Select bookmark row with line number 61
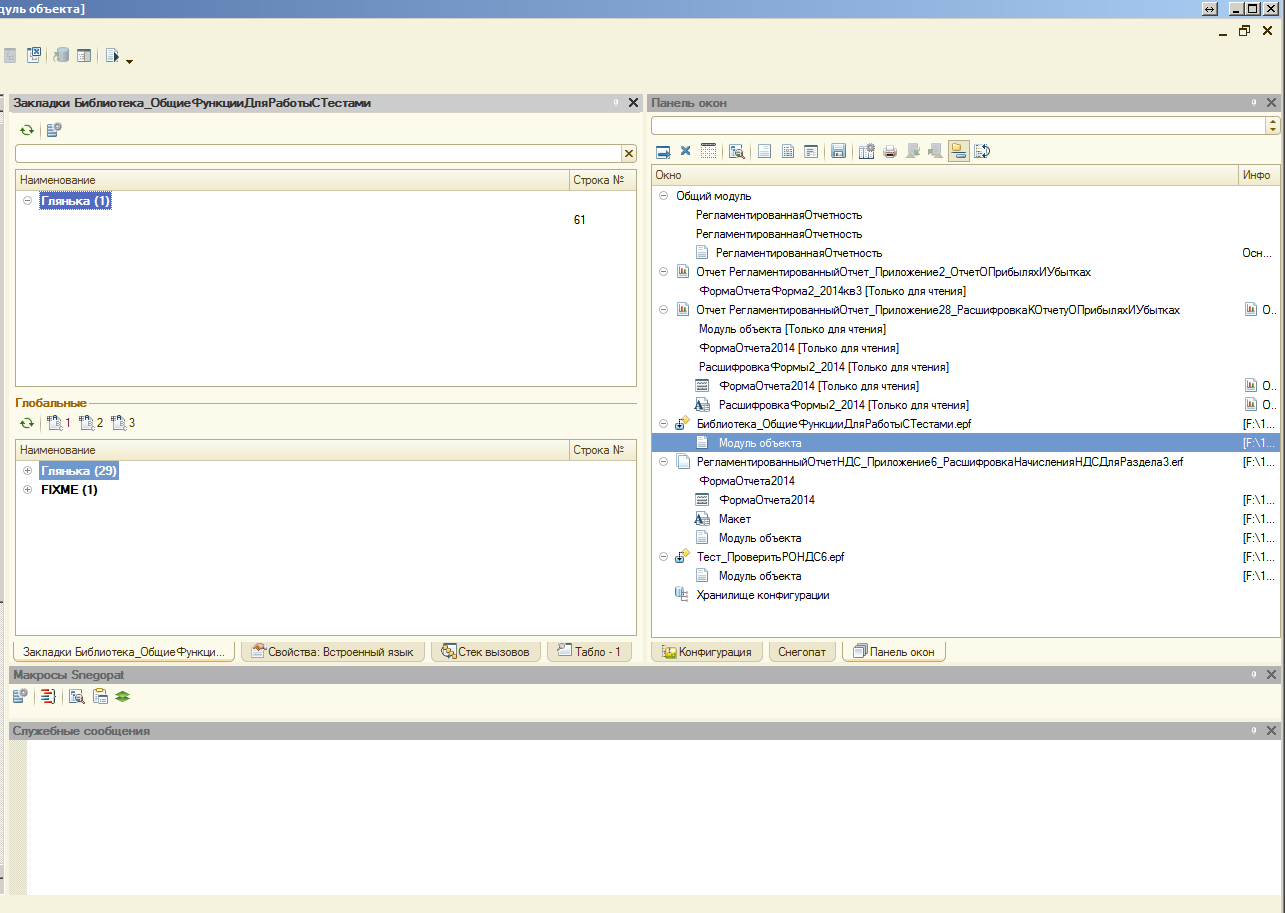1285x913 pixels. pyautogui.click(x=326, y=220)
